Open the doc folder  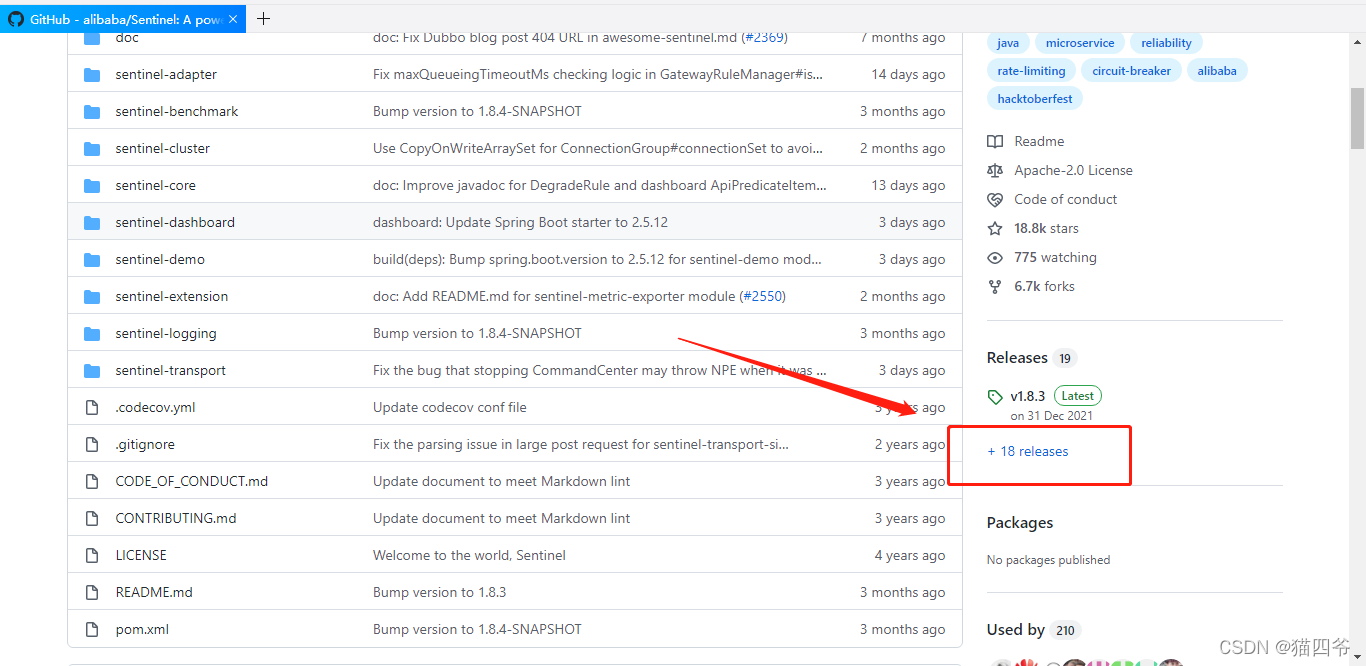click(x=127, y=38)
